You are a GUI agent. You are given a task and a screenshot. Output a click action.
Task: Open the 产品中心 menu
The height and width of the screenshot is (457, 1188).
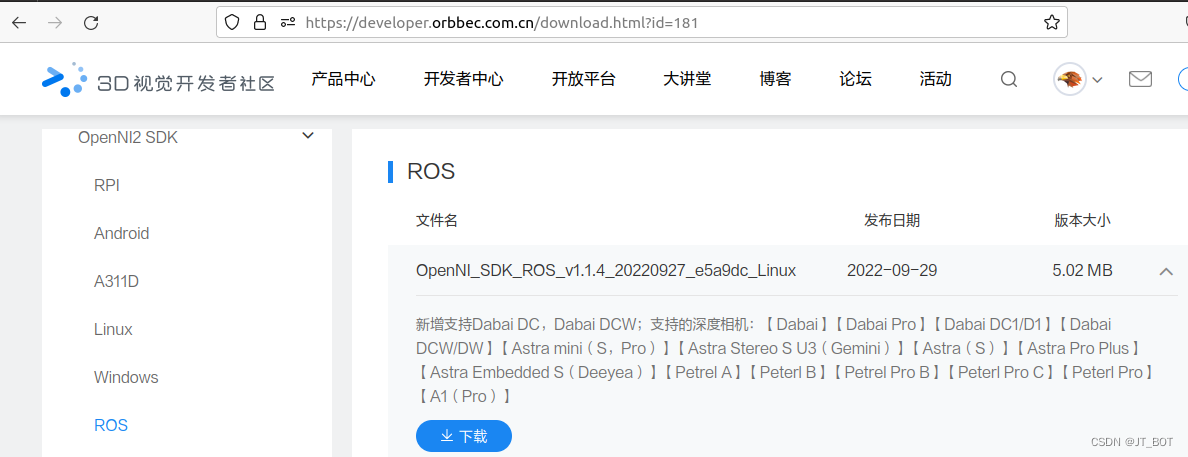pyautogui.click(x=343, y=79)
